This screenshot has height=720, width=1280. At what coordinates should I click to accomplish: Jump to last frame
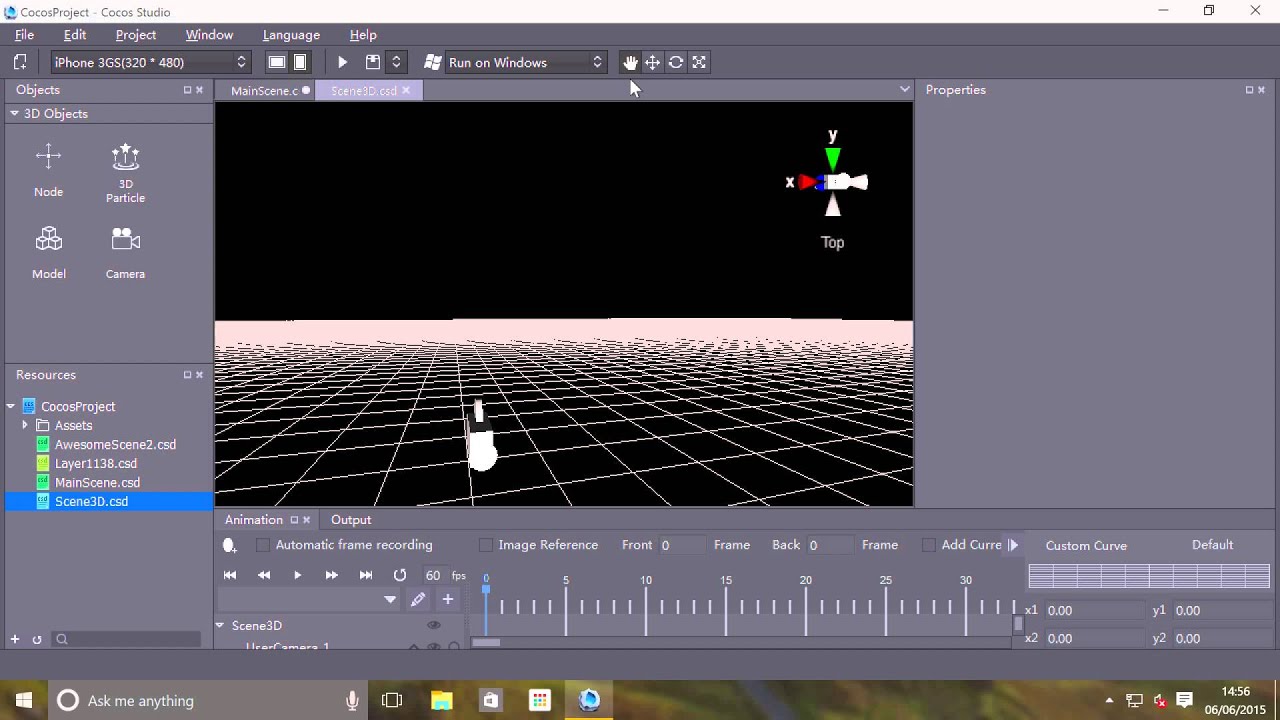tap(366, 575)
